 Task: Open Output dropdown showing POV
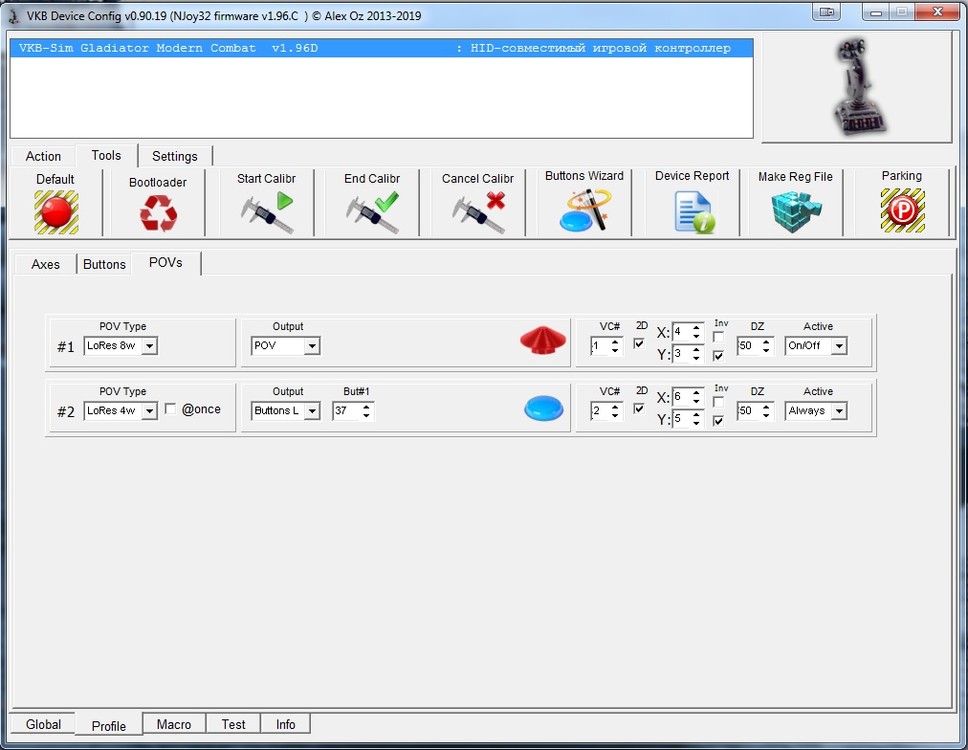[x=285, y=346]
